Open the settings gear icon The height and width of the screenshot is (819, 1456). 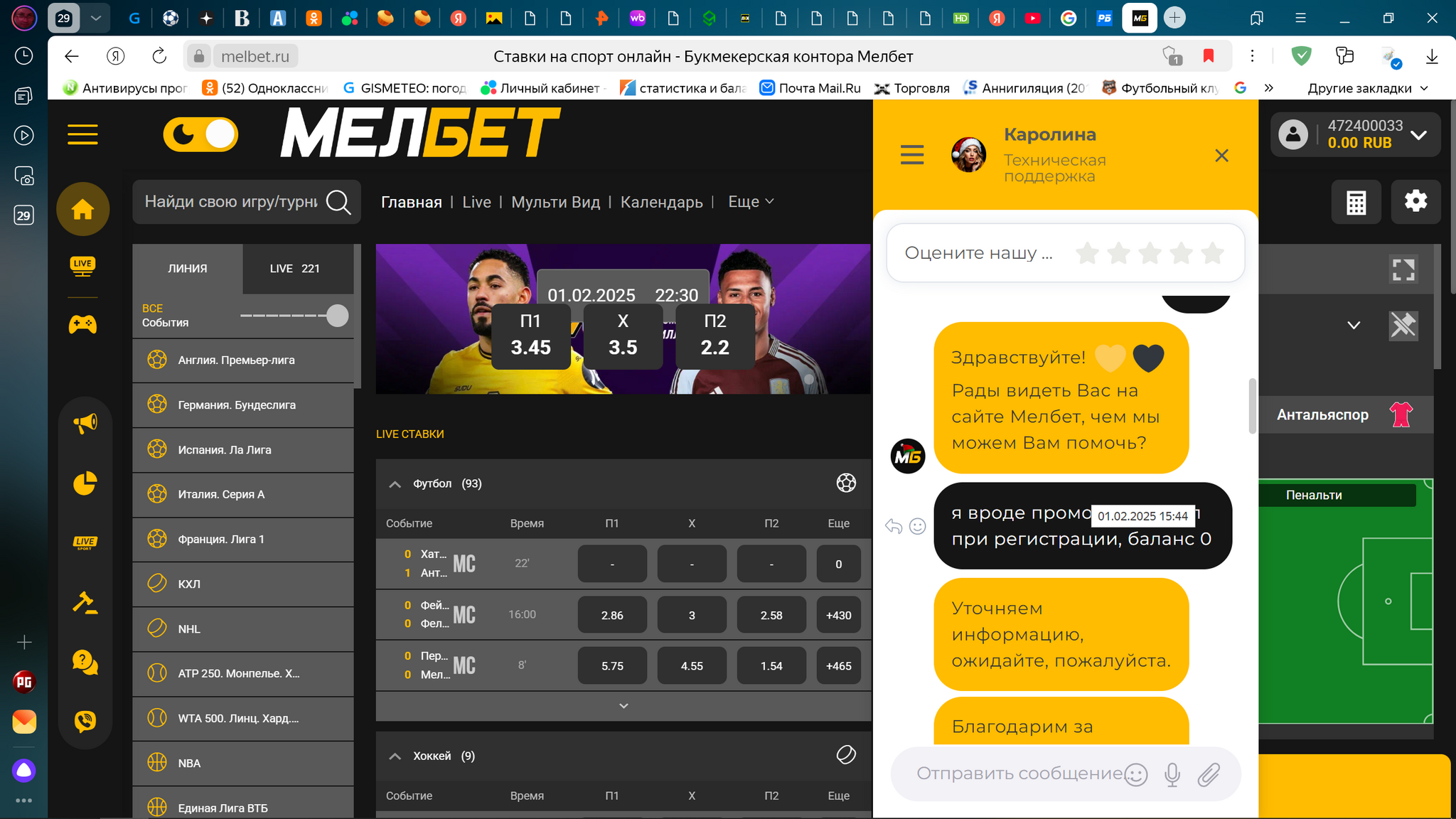(1415, 201)
